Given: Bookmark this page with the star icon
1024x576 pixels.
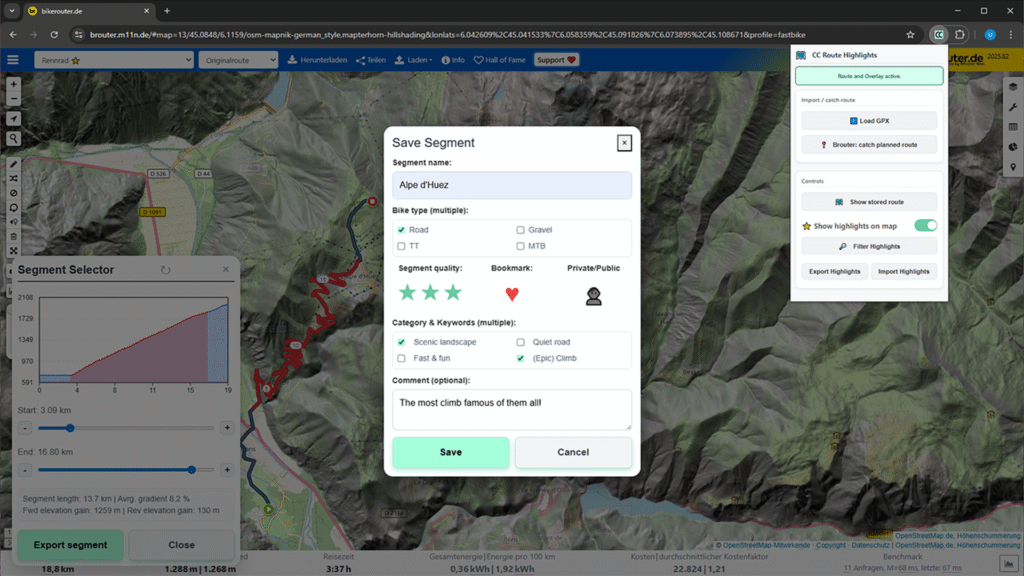Looking at the screenshot, I should point(910,34).
